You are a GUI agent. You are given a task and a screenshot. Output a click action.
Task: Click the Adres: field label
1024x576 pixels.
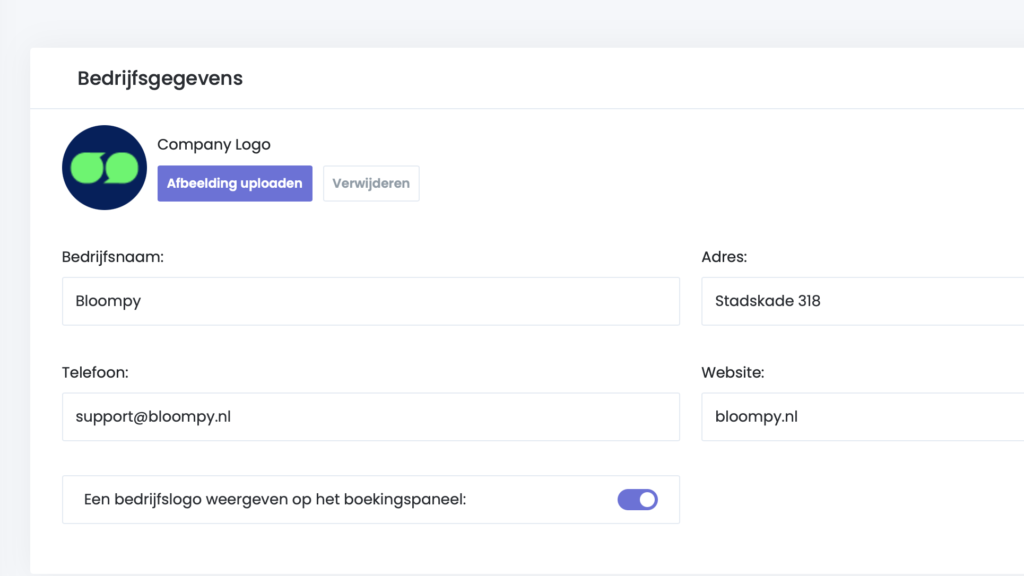[x=724, y=257]
